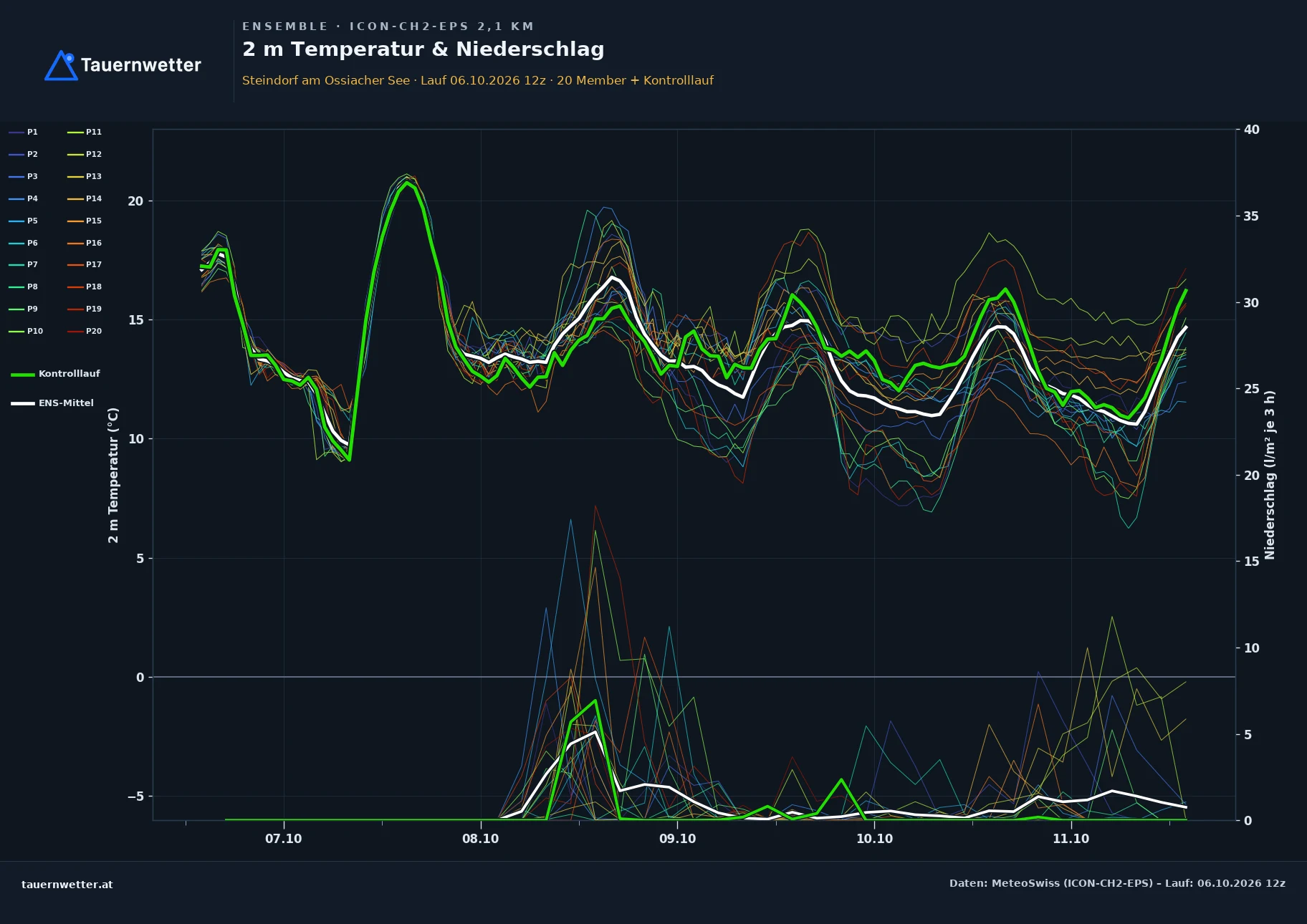Screen dimensions: 1307x924
Task: Select the "11.10" date label
Action: point(1071,839)
